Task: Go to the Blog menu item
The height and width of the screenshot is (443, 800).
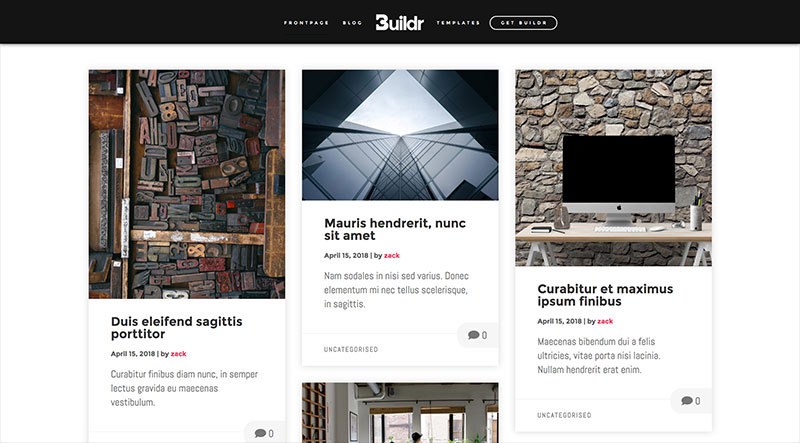Action: click(352, 23)
